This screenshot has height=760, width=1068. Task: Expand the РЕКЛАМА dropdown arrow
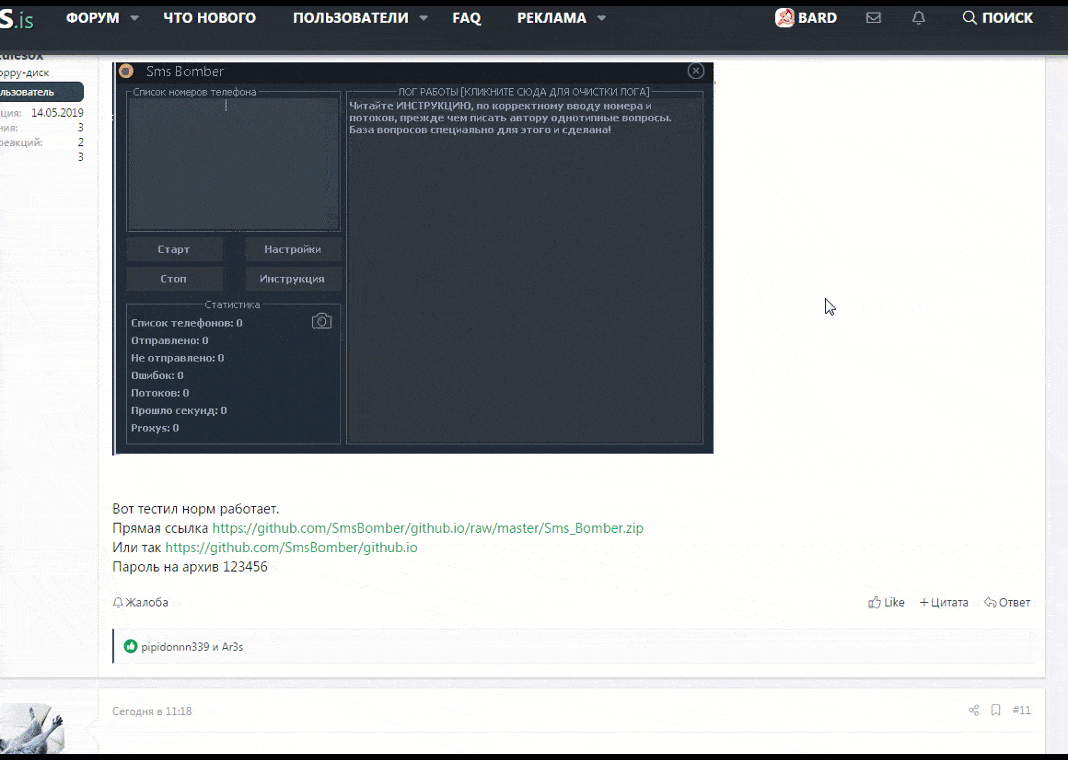pos(601,18)
